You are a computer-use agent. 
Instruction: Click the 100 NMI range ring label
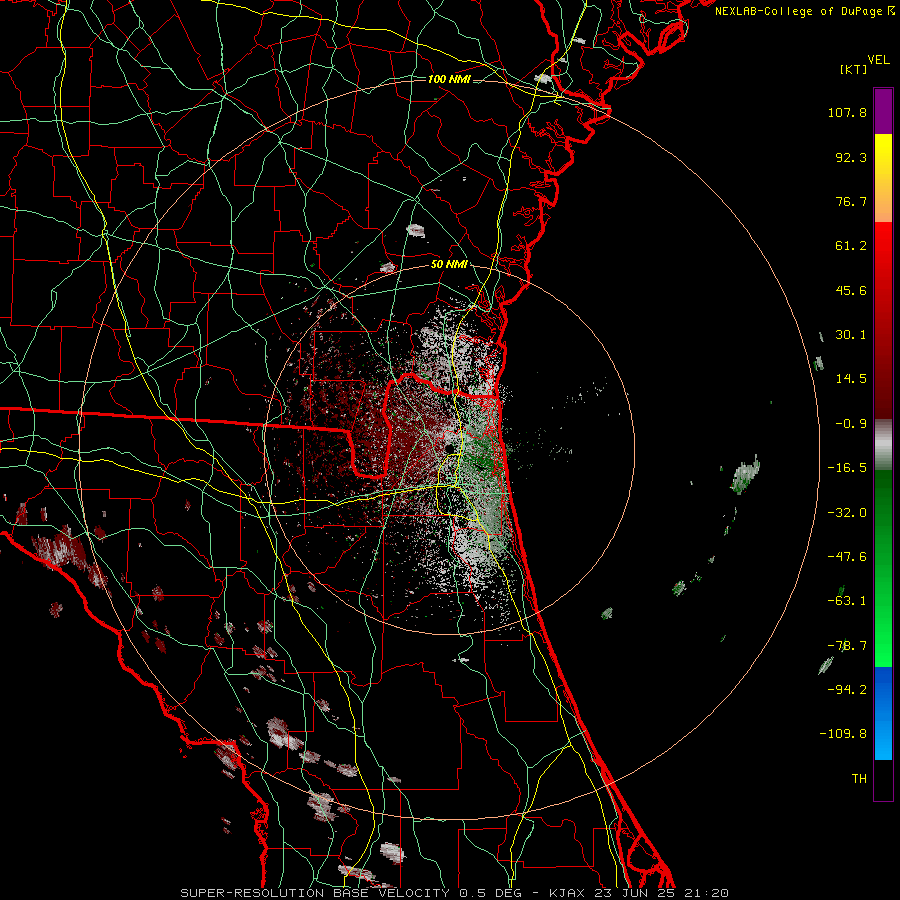(449, 79)
